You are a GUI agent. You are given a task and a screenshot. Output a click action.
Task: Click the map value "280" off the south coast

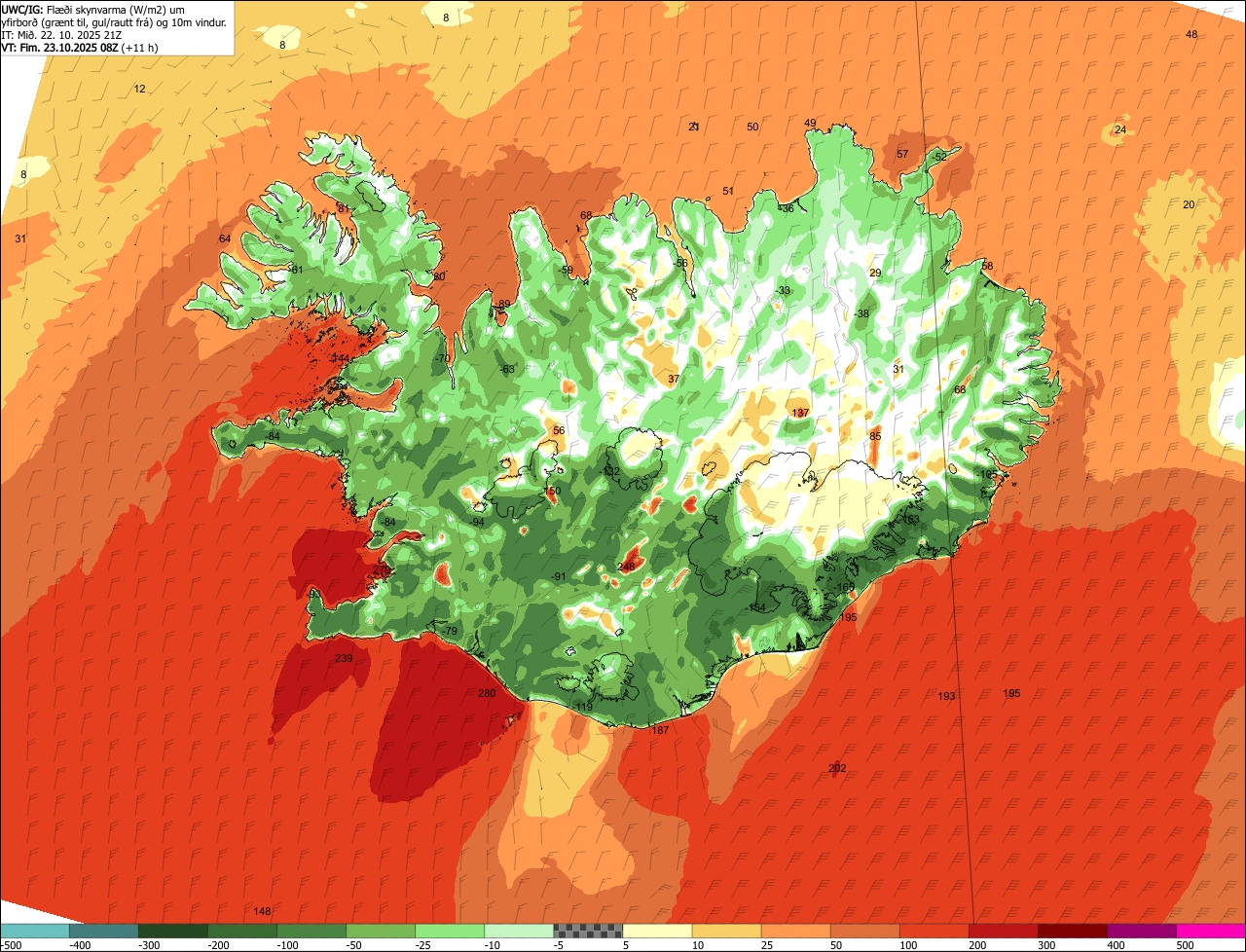(x=487, y=693)
